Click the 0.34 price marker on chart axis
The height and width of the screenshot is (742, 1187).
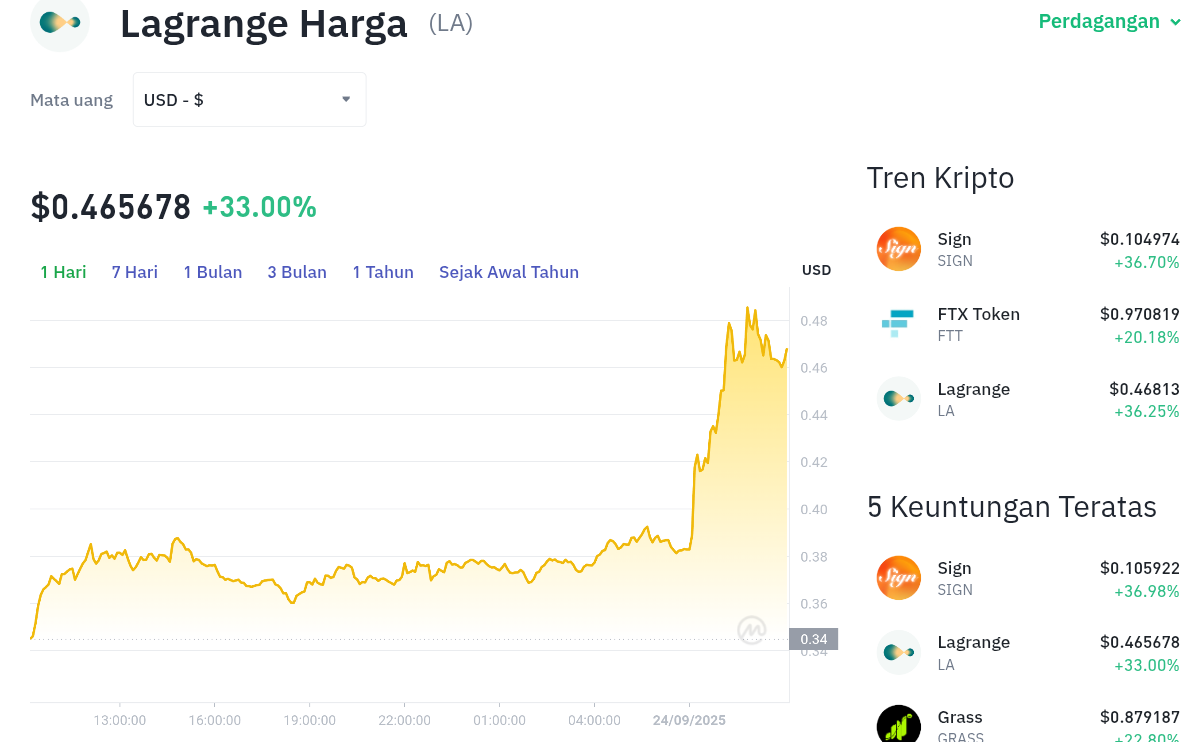coord(814,639)
